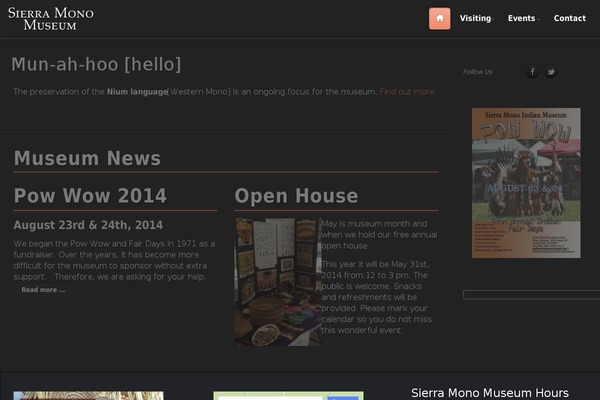Click Read more under Pow Wow 2014
This screenshot has height=400, width=600.
[43, 290]
